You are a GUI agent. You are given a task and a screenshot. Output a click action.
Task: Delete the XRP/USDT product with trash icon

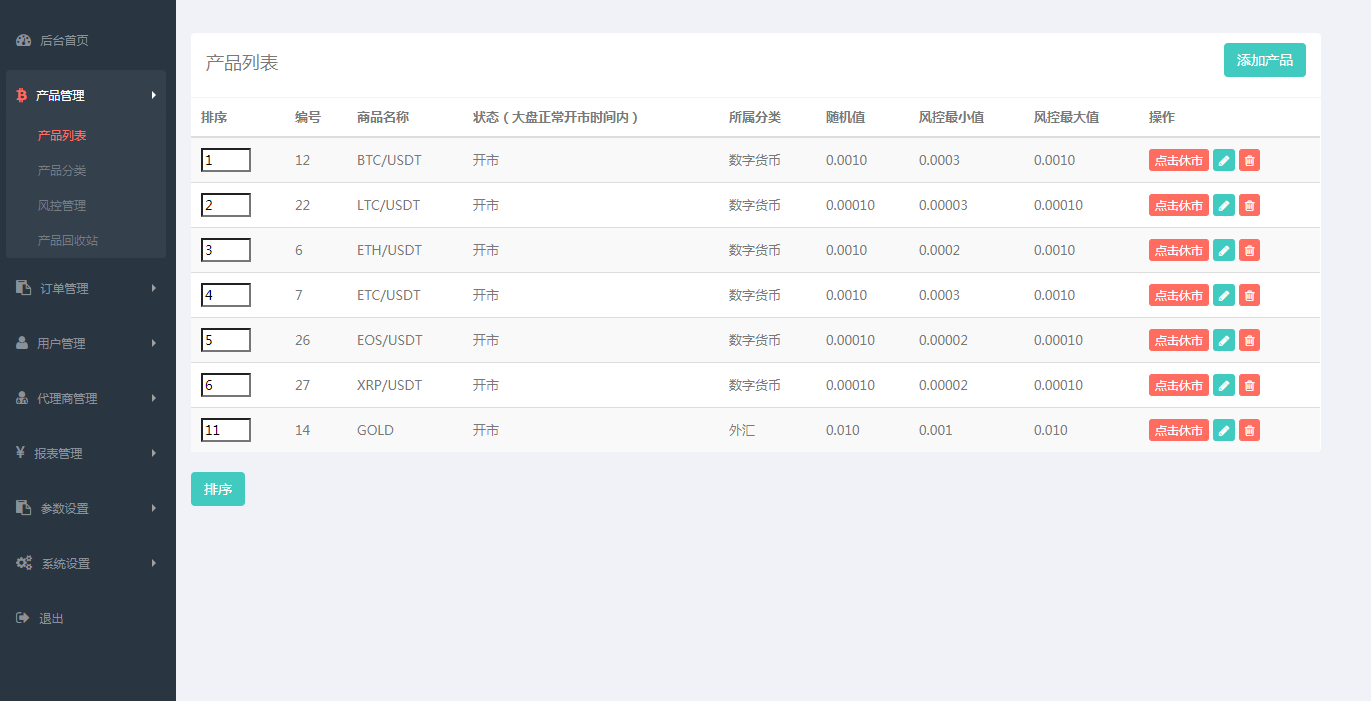[1249, 385]
